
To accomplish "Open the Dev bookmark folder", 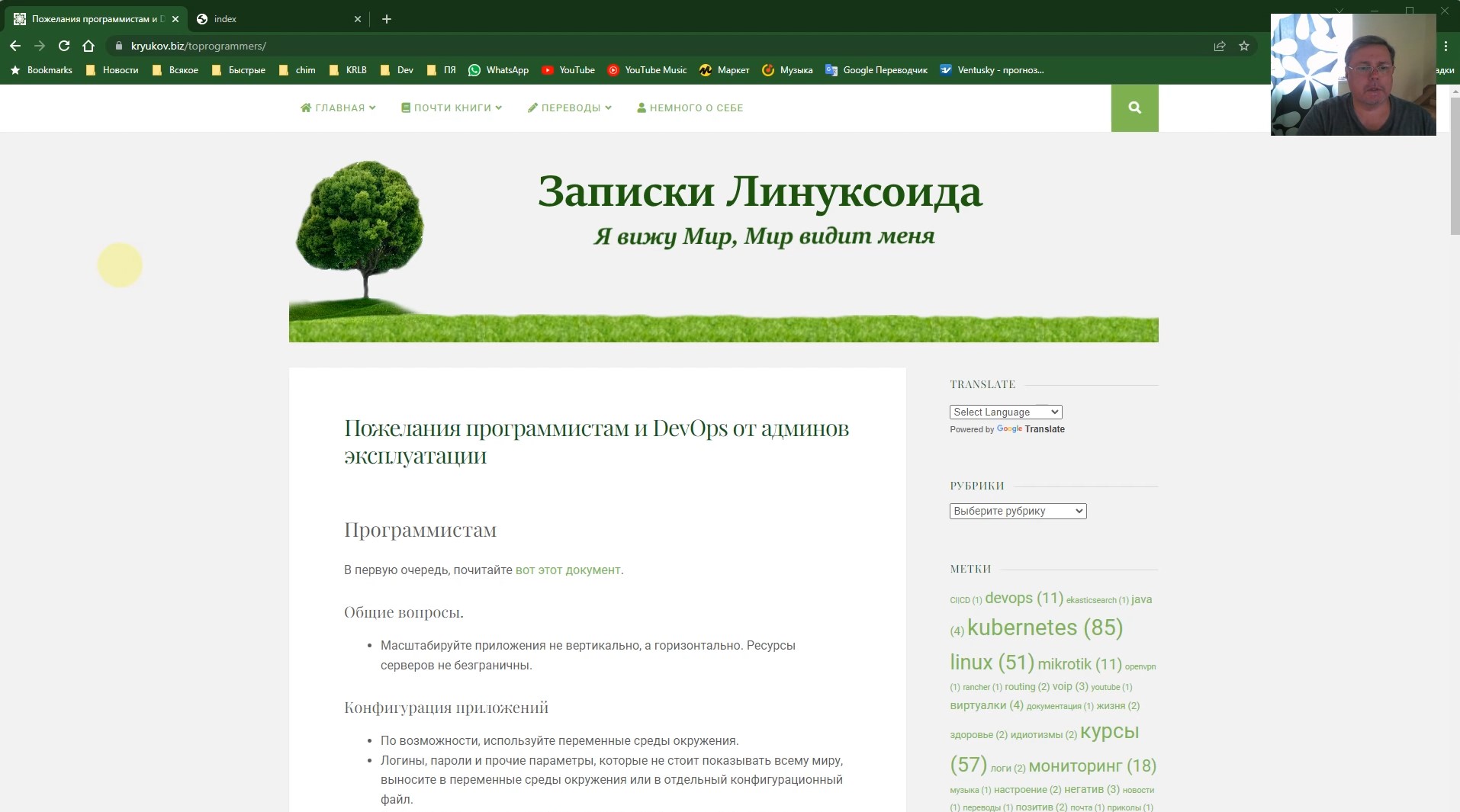I will pyautogui.click(x=397, y=70).
